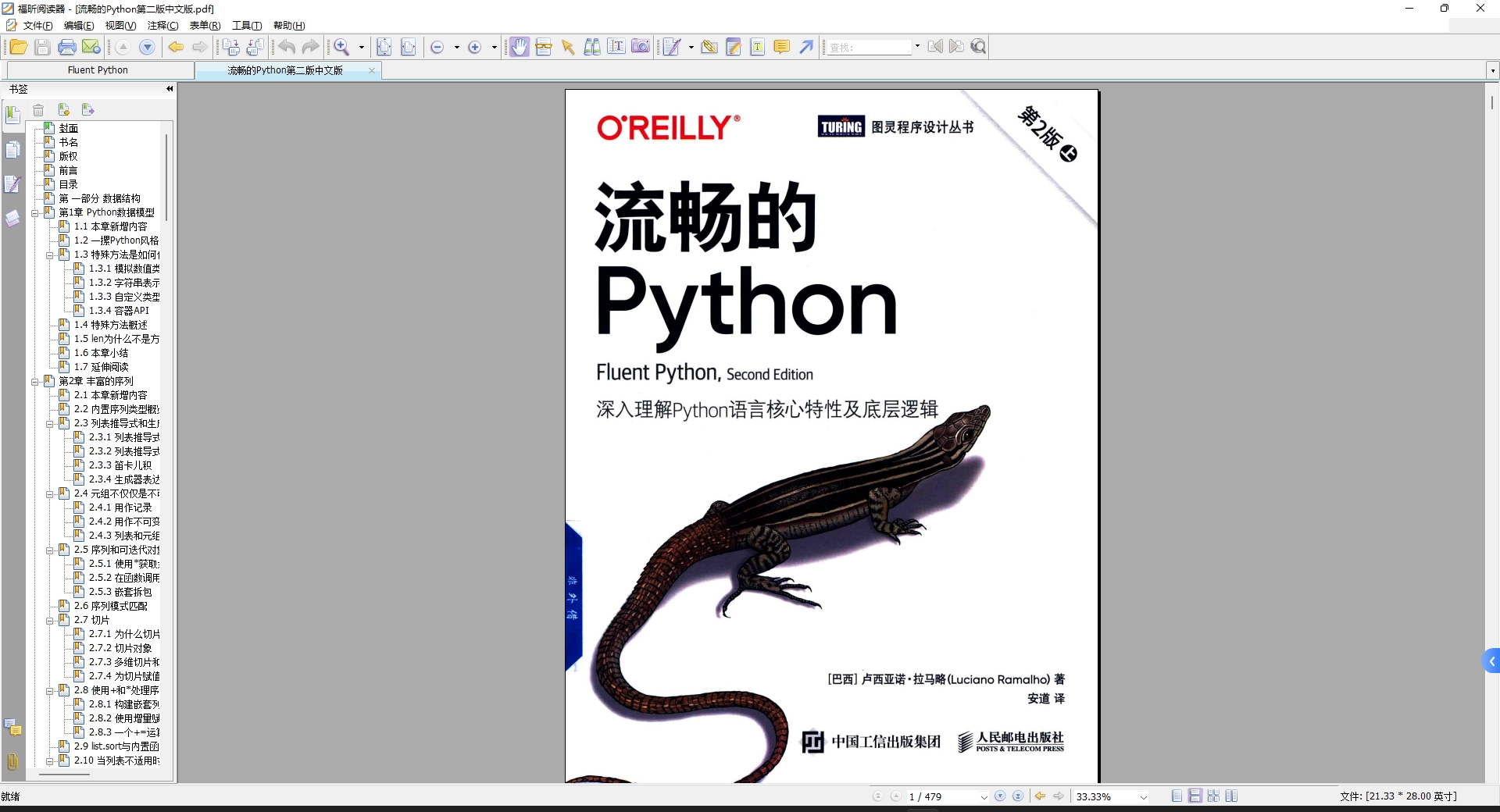This screenshot has height=812, width=1500.
Task: Click the bookmark panel vertical scrollbar
Action: click(166, 176)
